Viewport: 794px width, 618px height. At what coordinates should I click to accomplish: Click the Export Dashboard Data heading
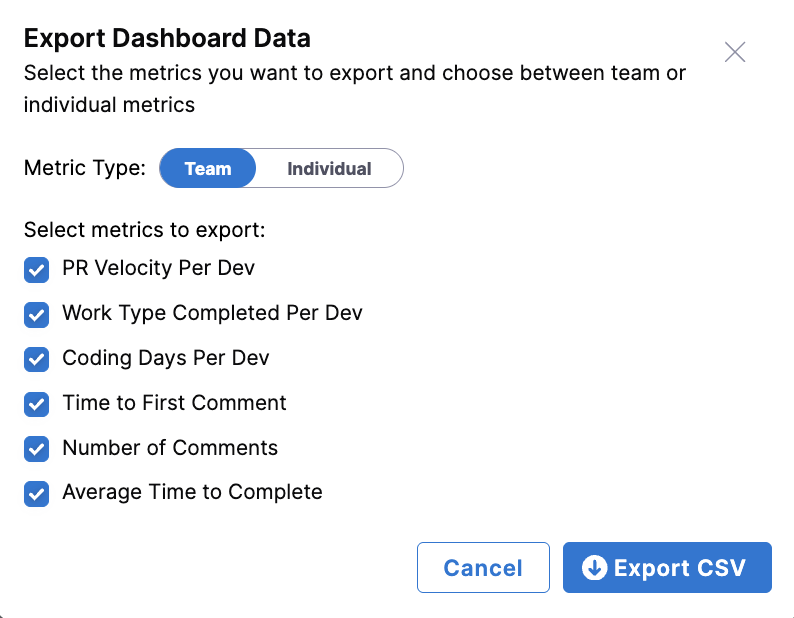(167, 39)
